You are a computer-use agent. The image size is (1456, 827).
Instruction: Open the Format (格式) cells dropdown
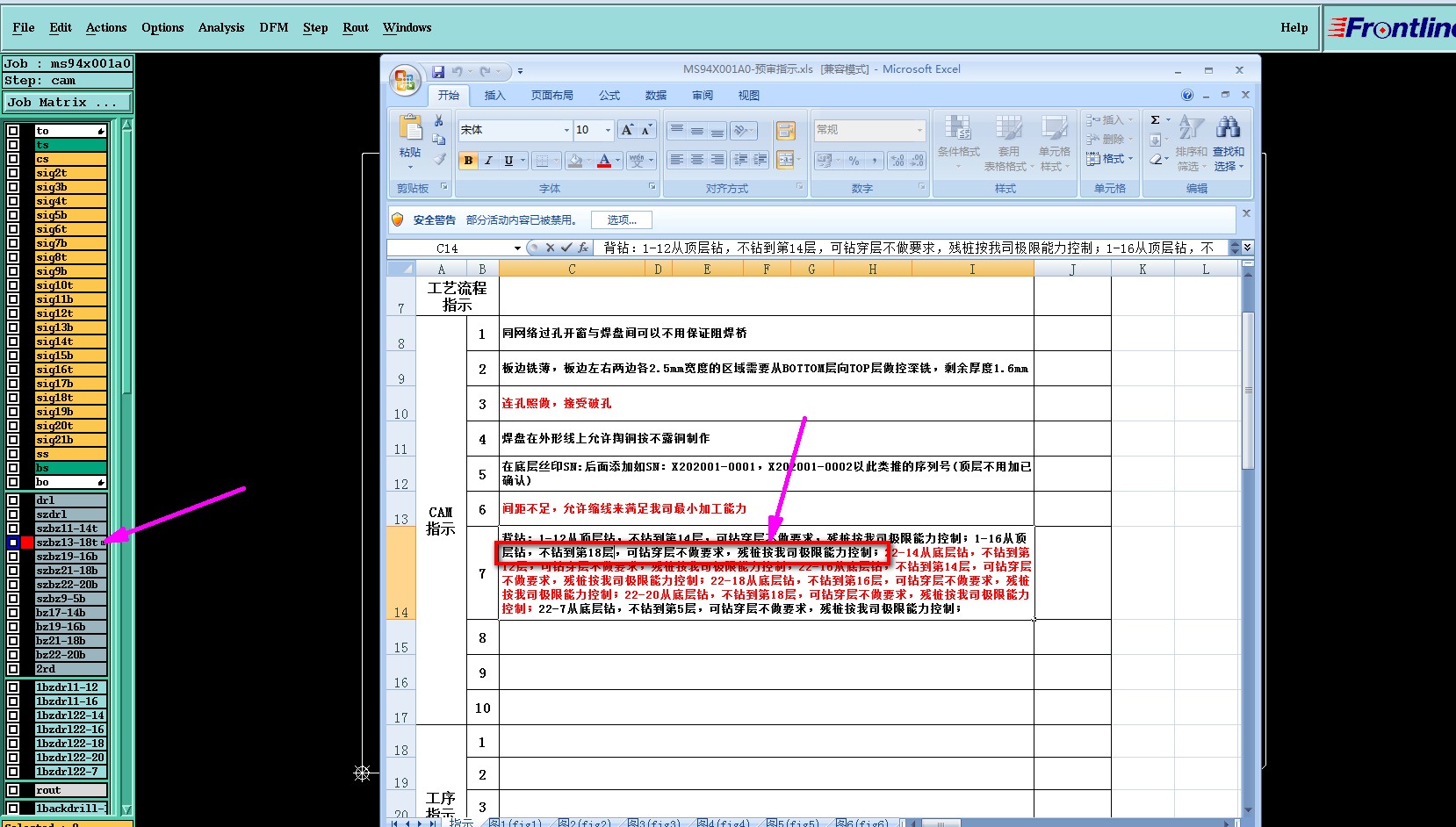click(1111, 159)
